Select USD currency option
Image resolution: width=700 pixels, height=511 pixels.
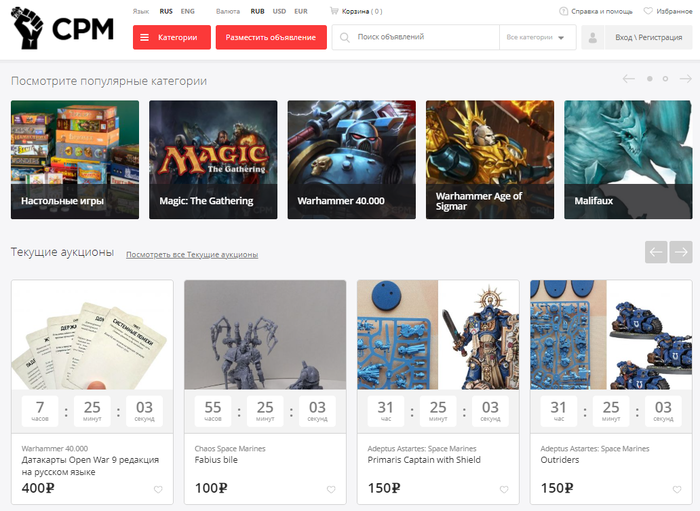click(279, 11)
